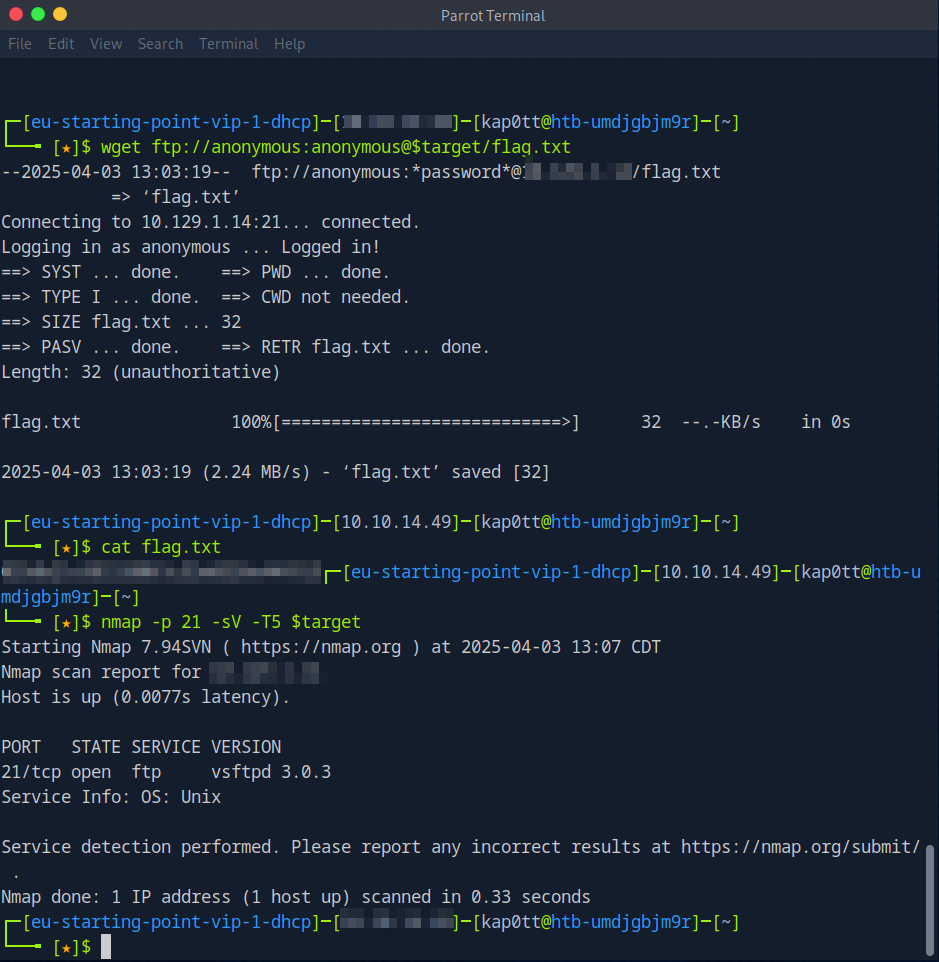Open the View menu
Viewport: 939px width, 962px height.
(x=106, y=44)
